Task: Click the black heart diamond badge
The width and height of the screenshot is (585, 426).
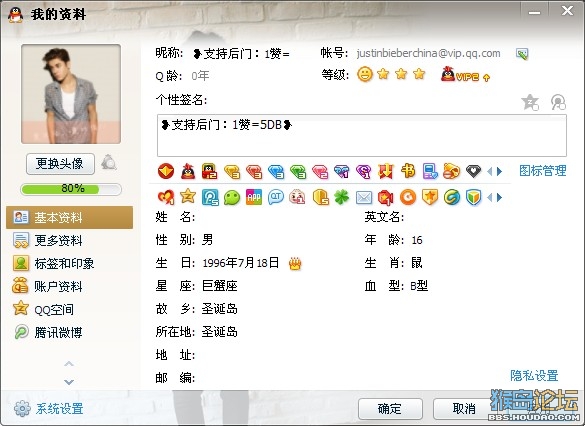Action: [x=473, y=172]
